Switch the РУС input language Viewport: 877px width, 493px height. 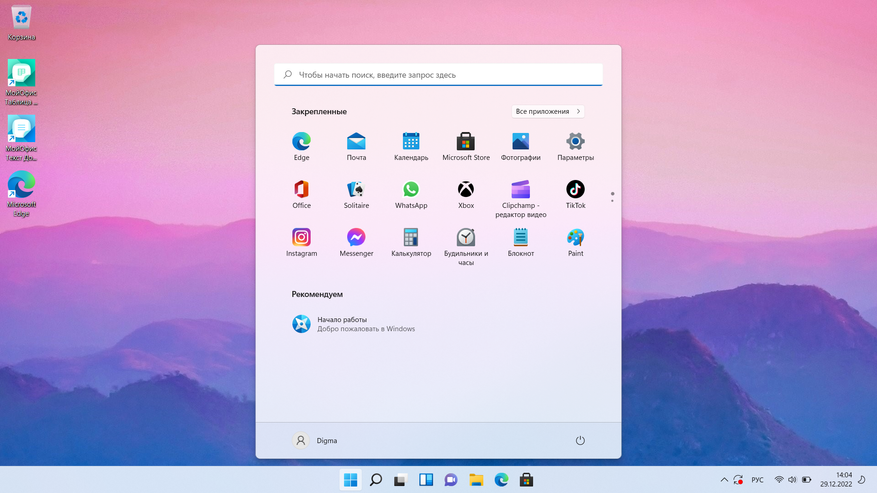757,480
